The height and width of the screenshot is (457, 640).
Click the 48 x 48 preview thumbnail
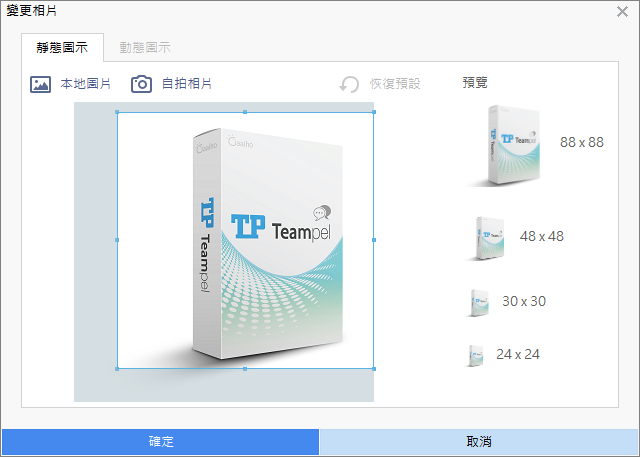click(x=487, y=239)
